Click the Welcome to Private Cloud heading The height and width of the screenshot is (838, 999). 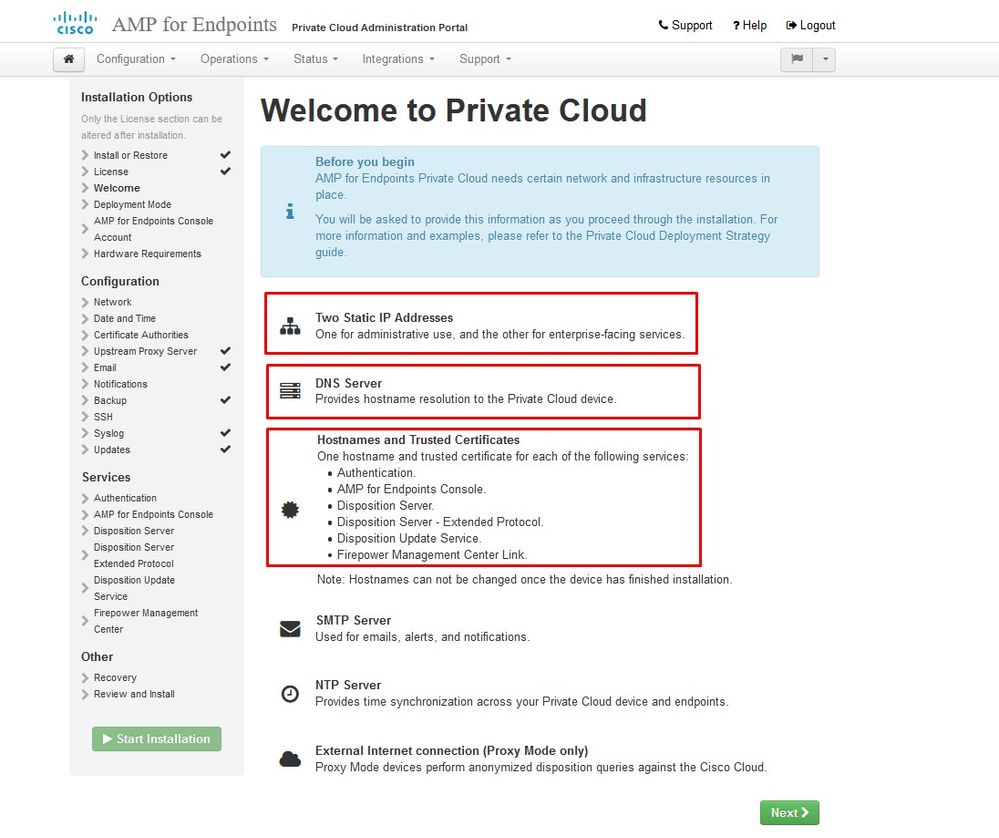pos(454,110)
